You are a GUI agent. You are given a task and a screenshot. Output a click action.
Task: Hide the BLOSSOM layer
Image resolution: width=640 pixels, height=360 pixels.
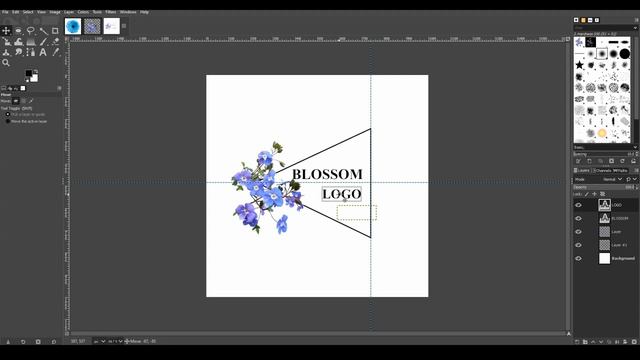(578, 218)
